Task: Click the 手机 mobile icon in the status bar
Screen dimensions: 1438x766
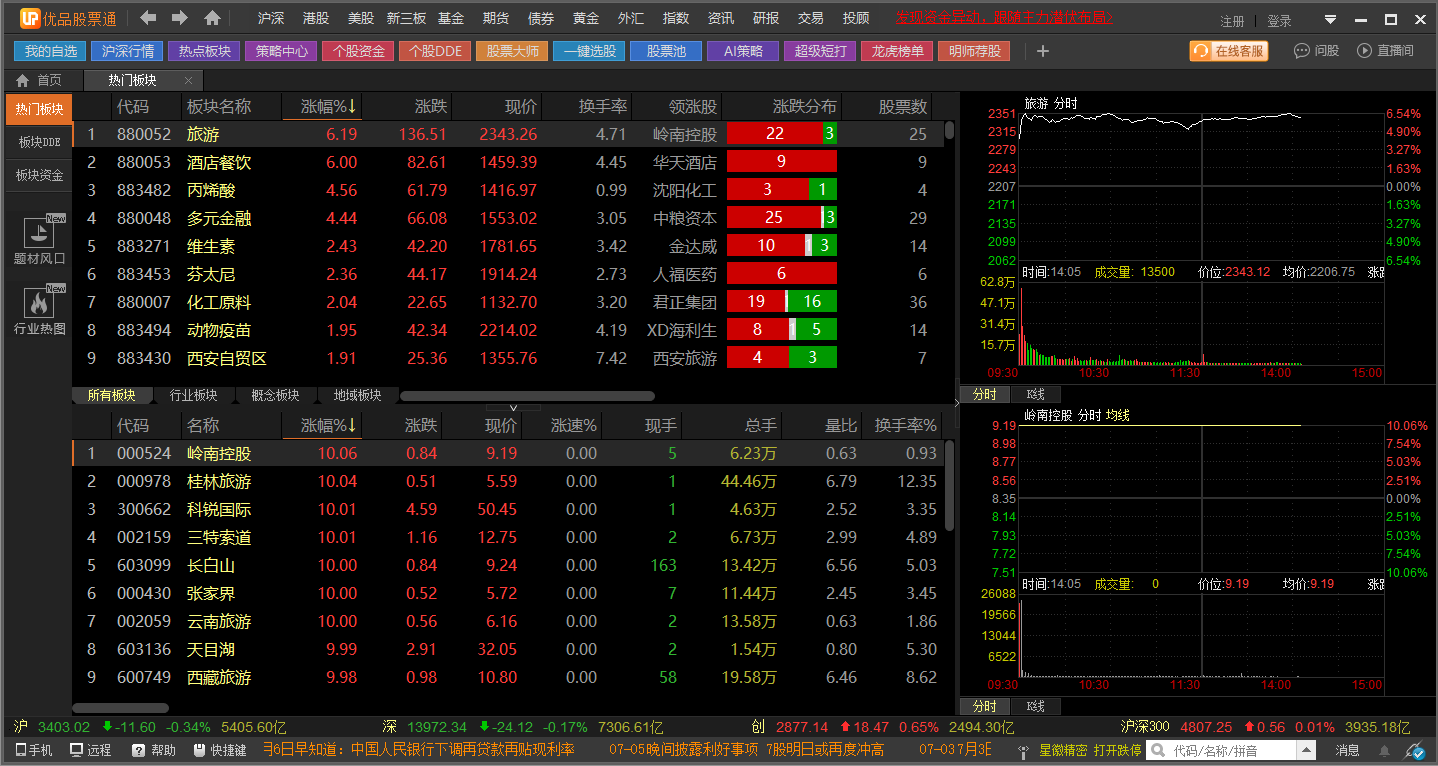Action: pyautogui.click(x=33, y=750)
